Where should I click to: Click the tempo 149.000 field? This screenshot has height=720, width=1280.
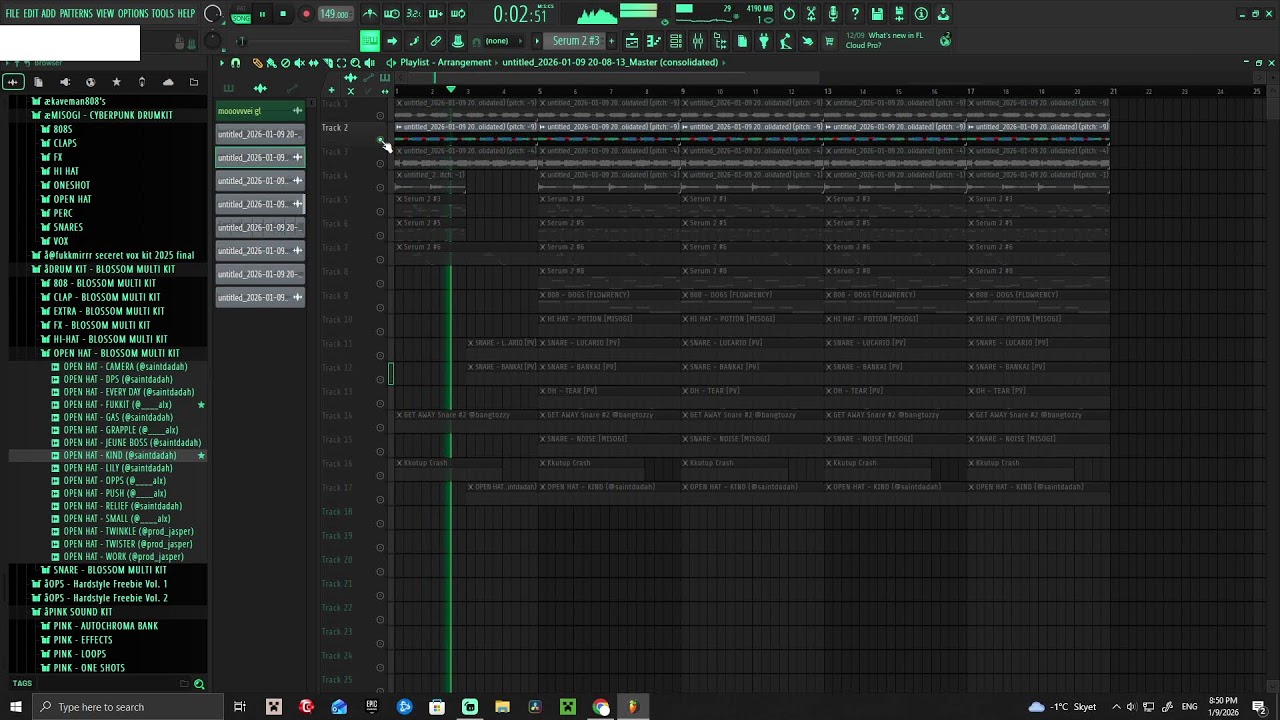335,14
